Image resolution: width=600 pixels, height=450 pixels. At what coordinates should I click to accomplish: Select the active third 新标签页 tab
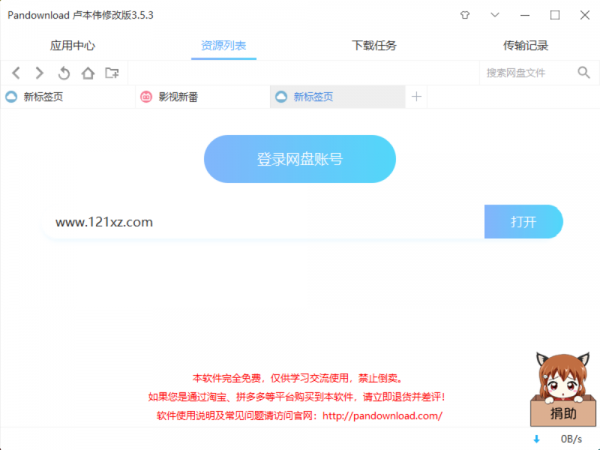[x=338, y=97]
